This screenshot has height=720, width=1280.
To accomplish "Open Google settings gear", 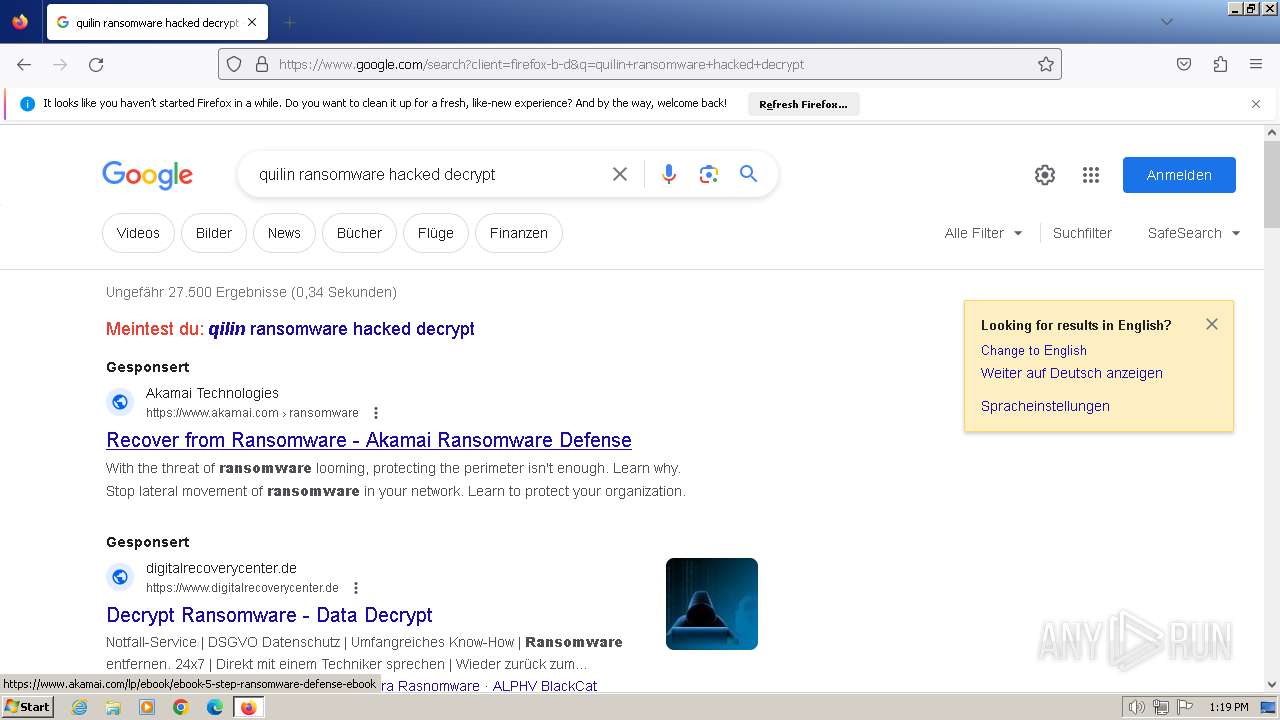I will tap(1045, 175).
